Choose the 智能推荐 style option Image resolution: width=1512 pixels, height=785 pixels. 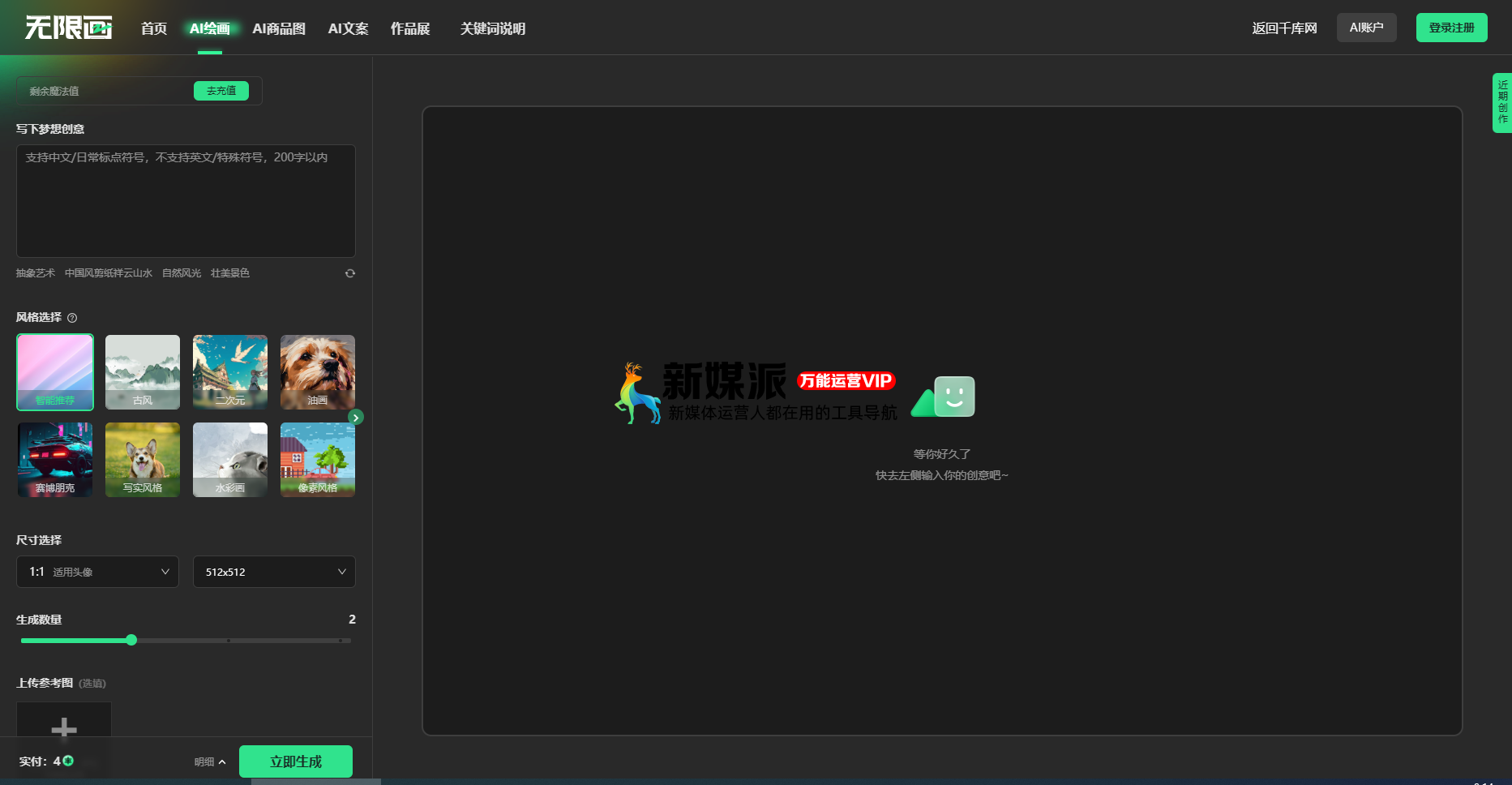[x=55, y=372]
